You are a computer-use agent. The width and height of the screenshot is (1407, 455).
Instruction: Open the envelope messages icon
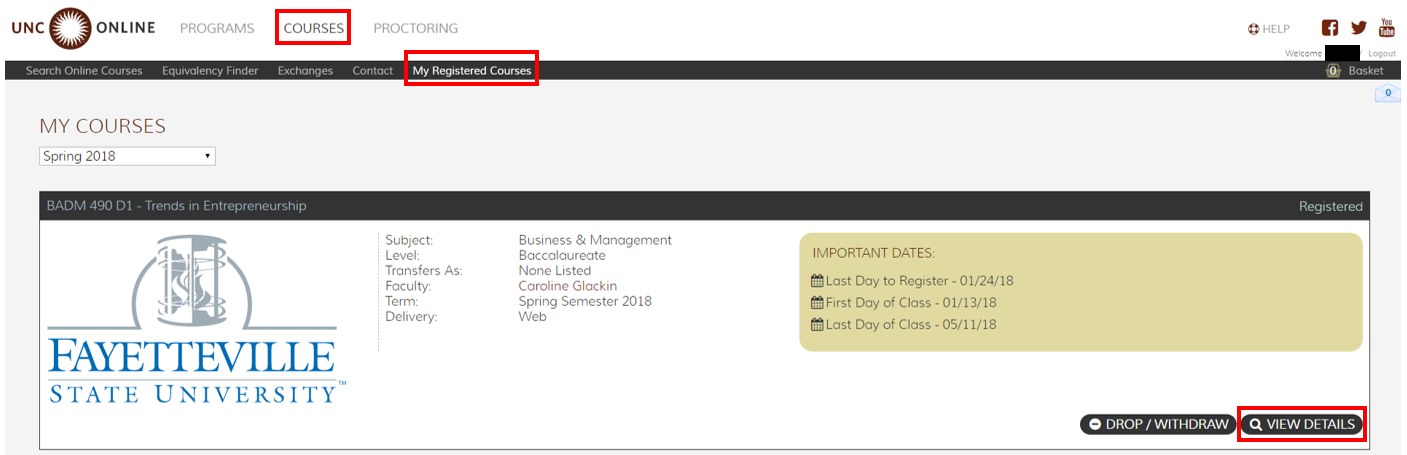click(1387, 93)
